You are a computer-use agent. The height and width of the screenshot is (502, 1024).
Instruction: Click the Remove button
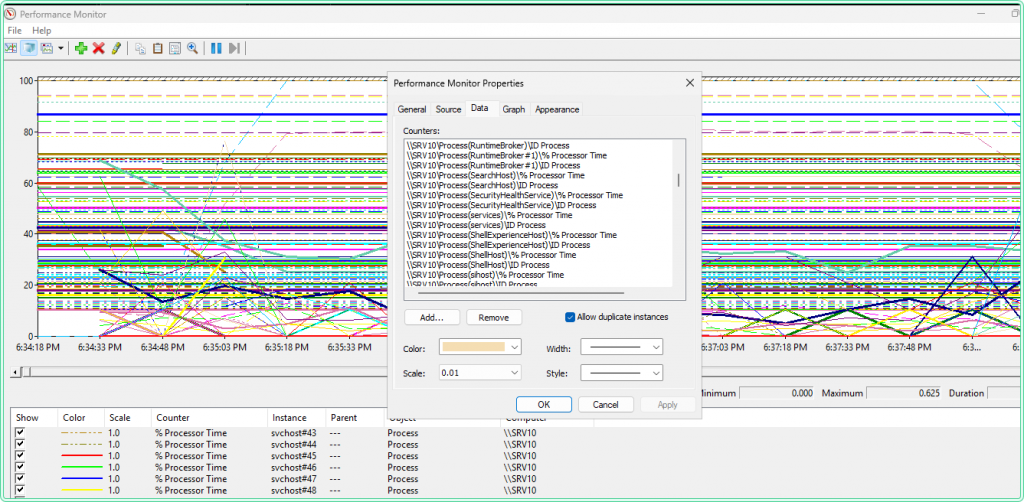coord(494,317)
